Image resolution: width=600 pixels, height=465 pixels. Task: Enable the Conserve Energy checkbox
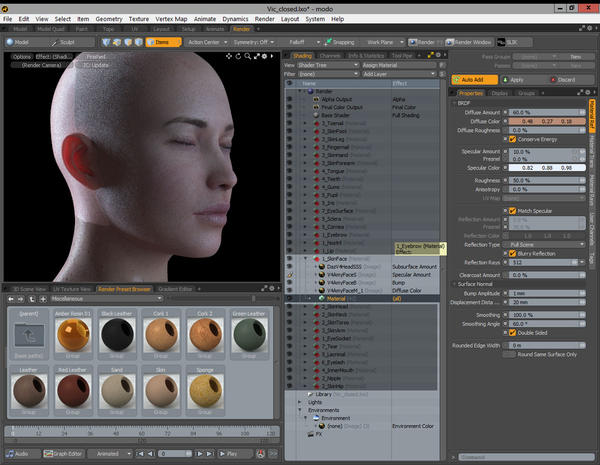tap(512, 139)
